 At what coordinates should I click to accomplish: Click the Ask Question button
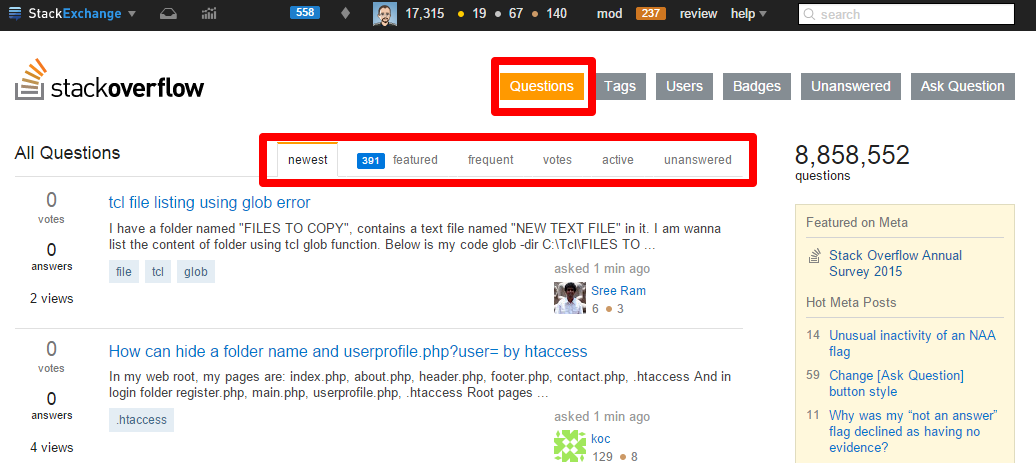[x=963, y=87]
